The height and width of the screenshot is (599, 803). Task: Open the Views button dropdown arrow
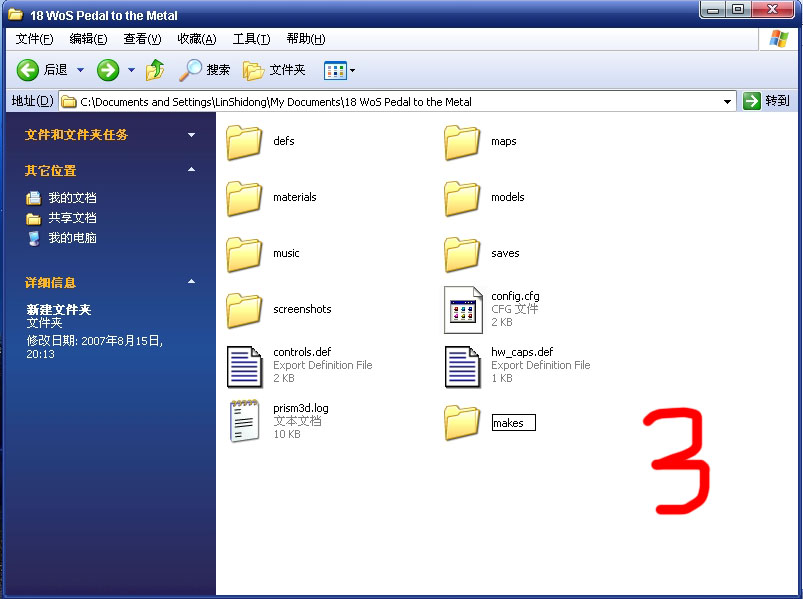pos(352,71)
